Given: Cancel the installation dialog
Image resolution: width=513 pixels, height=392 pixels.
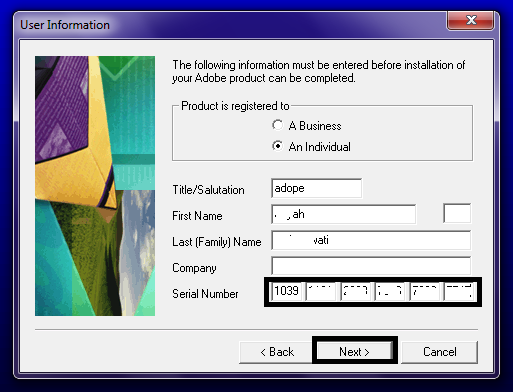Looking at the screenshot, I should pos(440,352).
